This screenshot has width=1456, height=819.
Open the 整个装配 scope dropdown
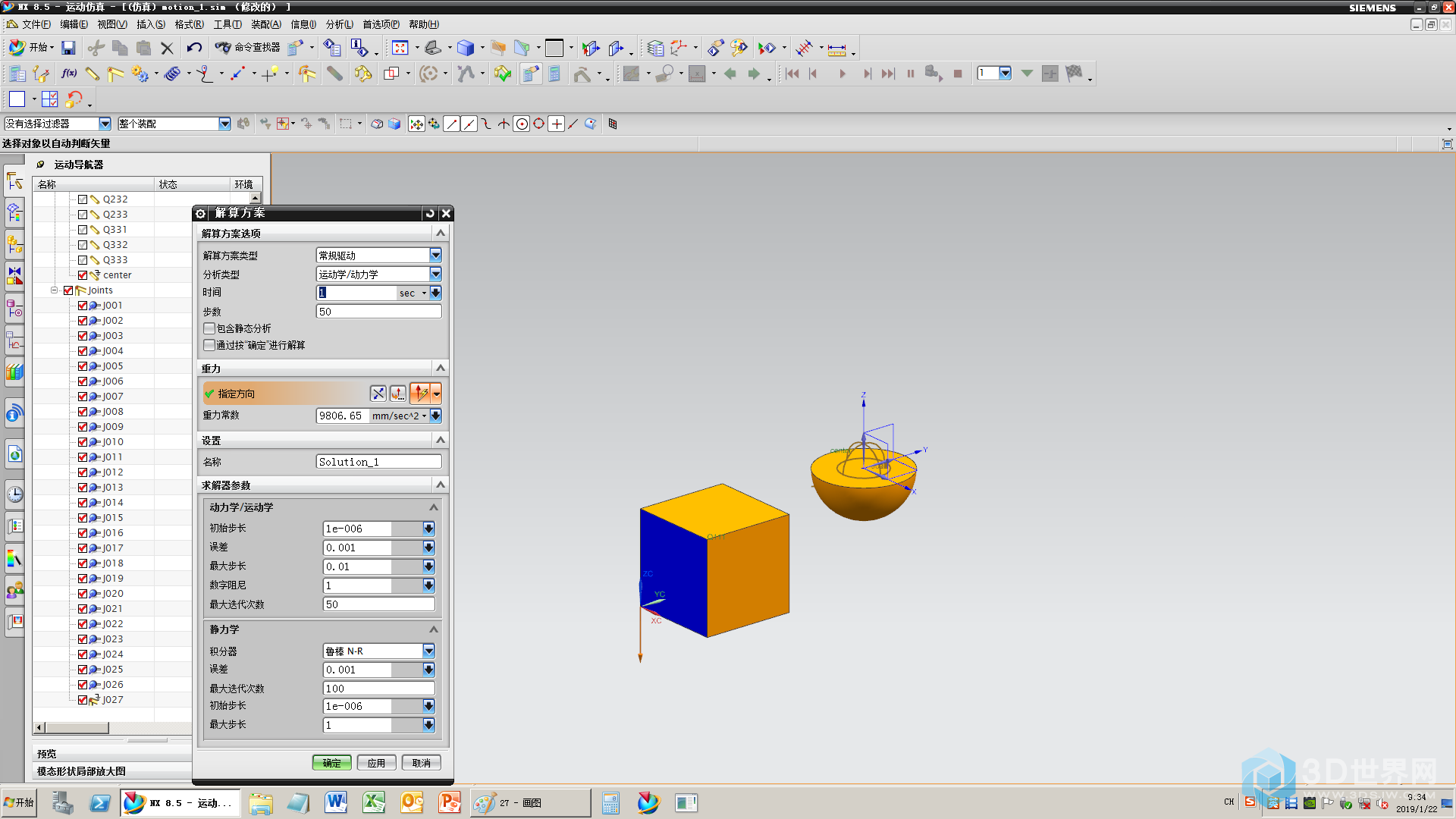point(224,124)
